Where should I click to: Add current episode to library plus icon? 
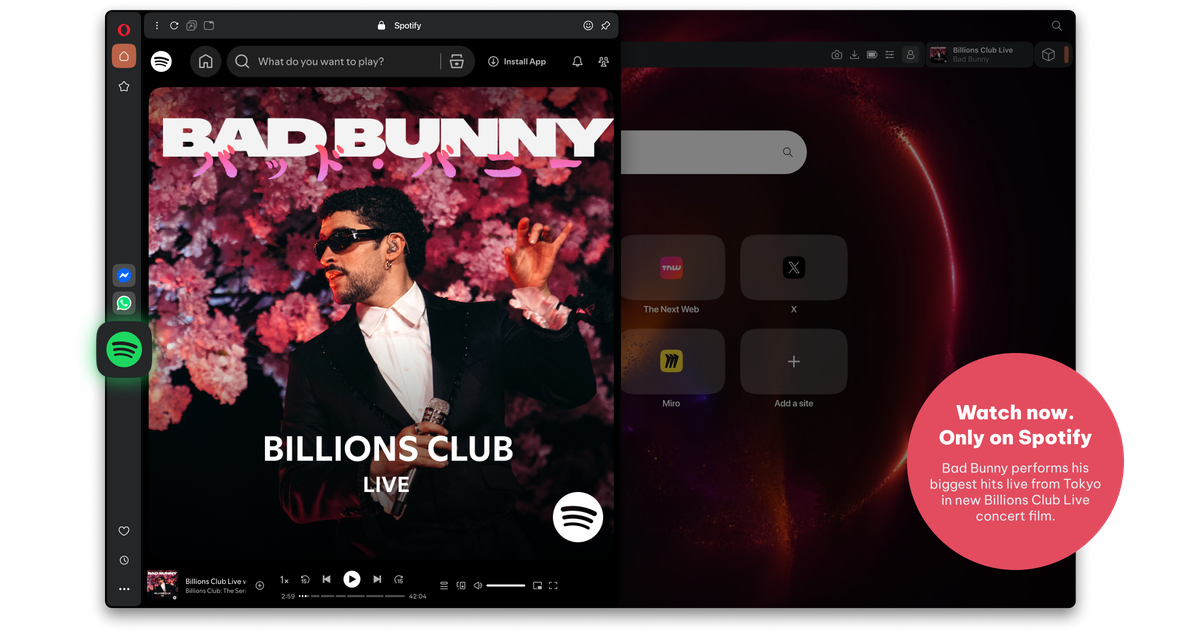pyautogui.click(x=260, y=586)
